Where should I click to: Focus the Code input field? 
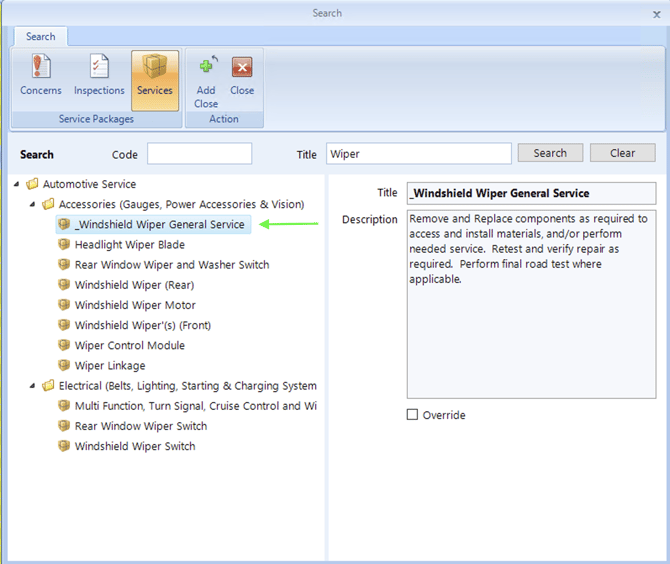(200, 153)
